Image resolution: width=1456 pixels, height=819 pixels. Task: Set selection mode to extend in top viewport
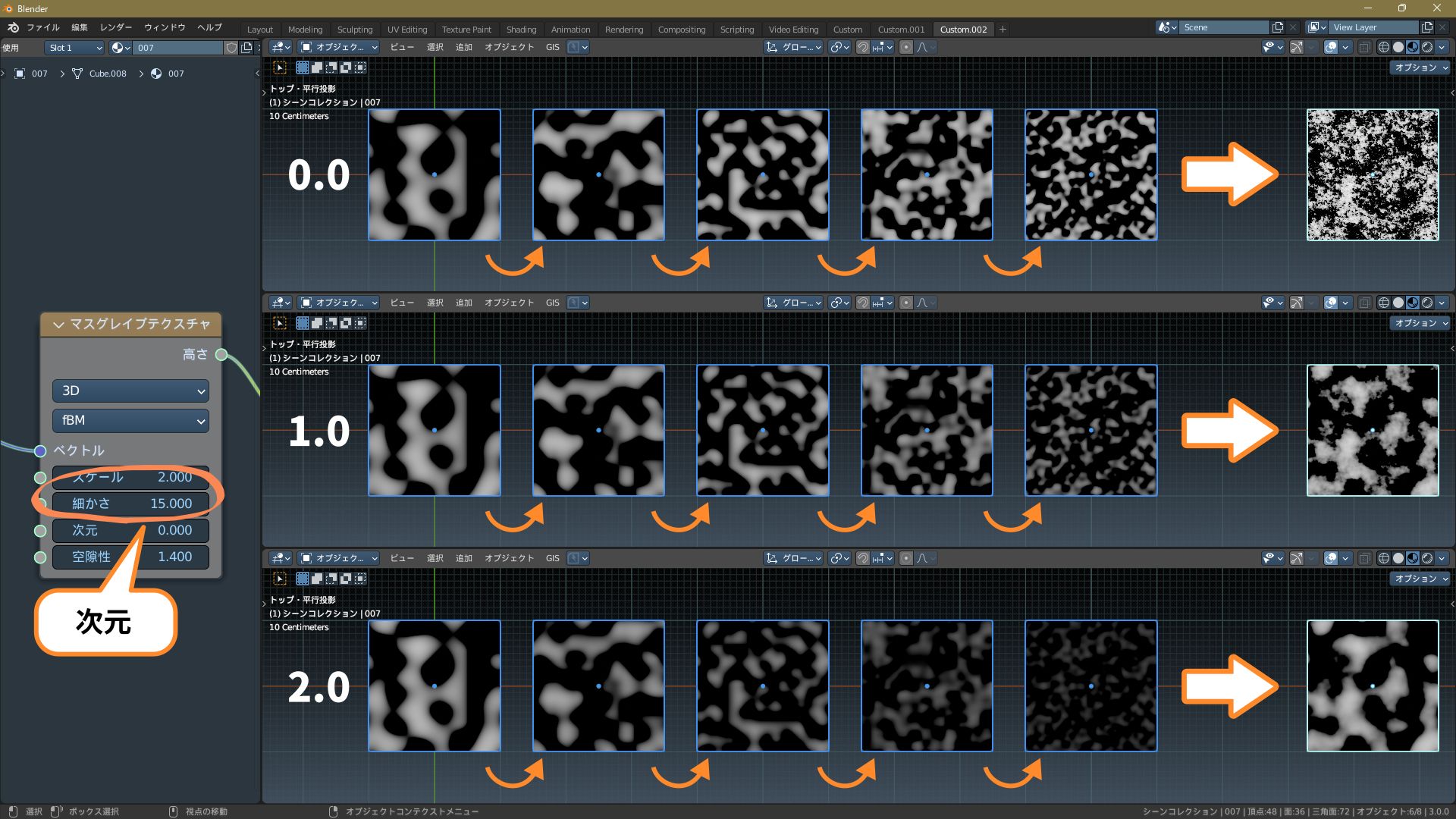point(317,67)
